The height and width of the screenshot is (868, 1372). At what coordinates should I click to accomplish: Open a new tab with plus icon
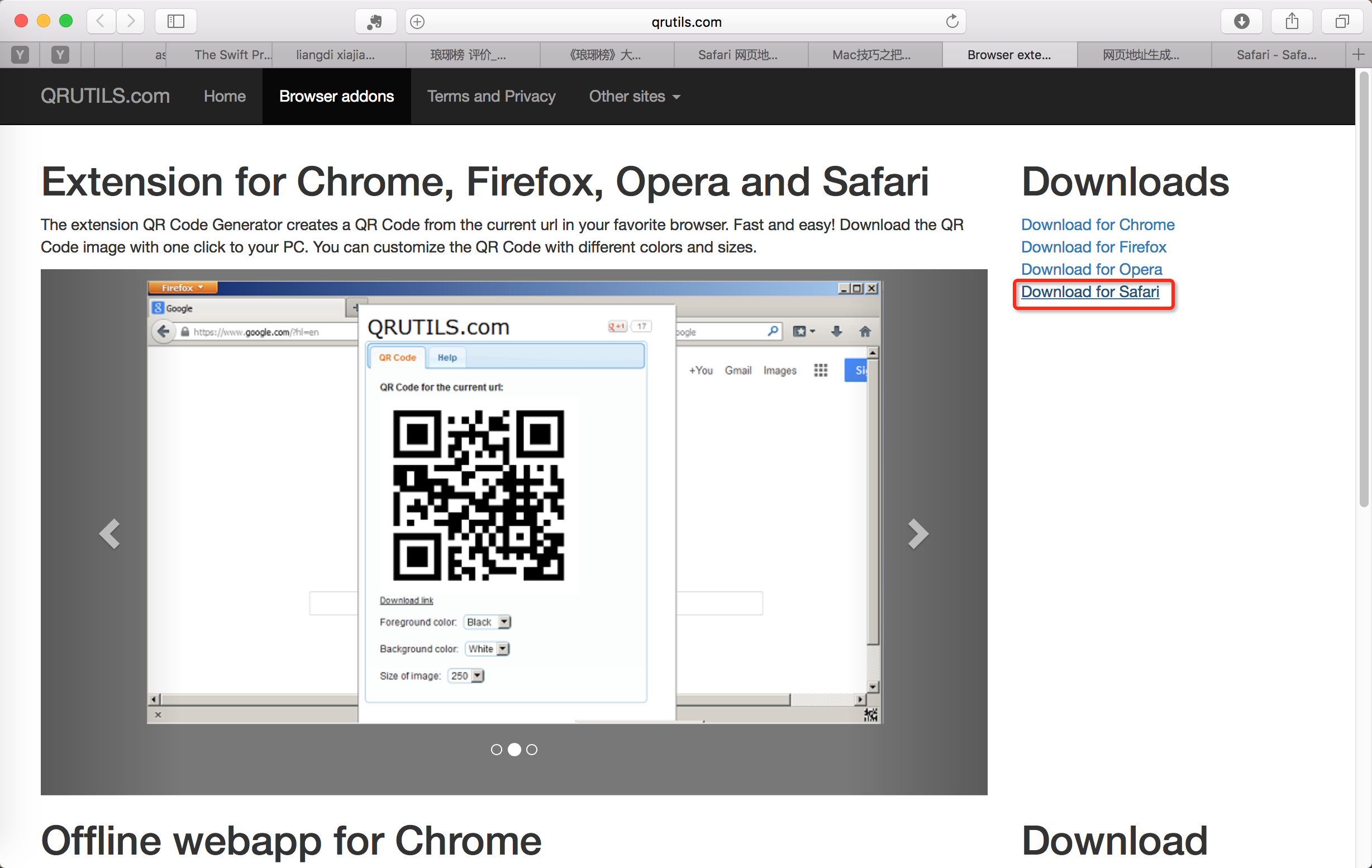coord(1359,55)
